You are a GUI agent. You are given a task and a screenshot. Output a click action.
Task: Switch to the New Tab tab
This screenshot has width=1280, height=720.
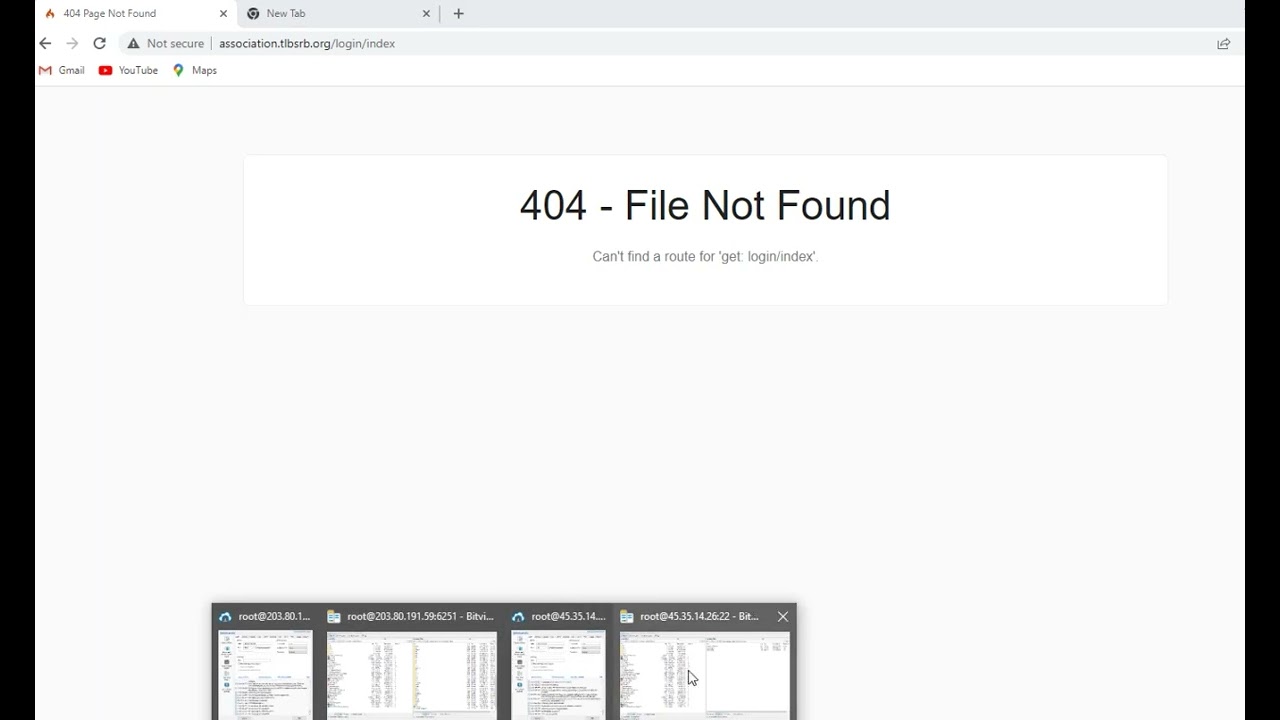pos(330,13)
